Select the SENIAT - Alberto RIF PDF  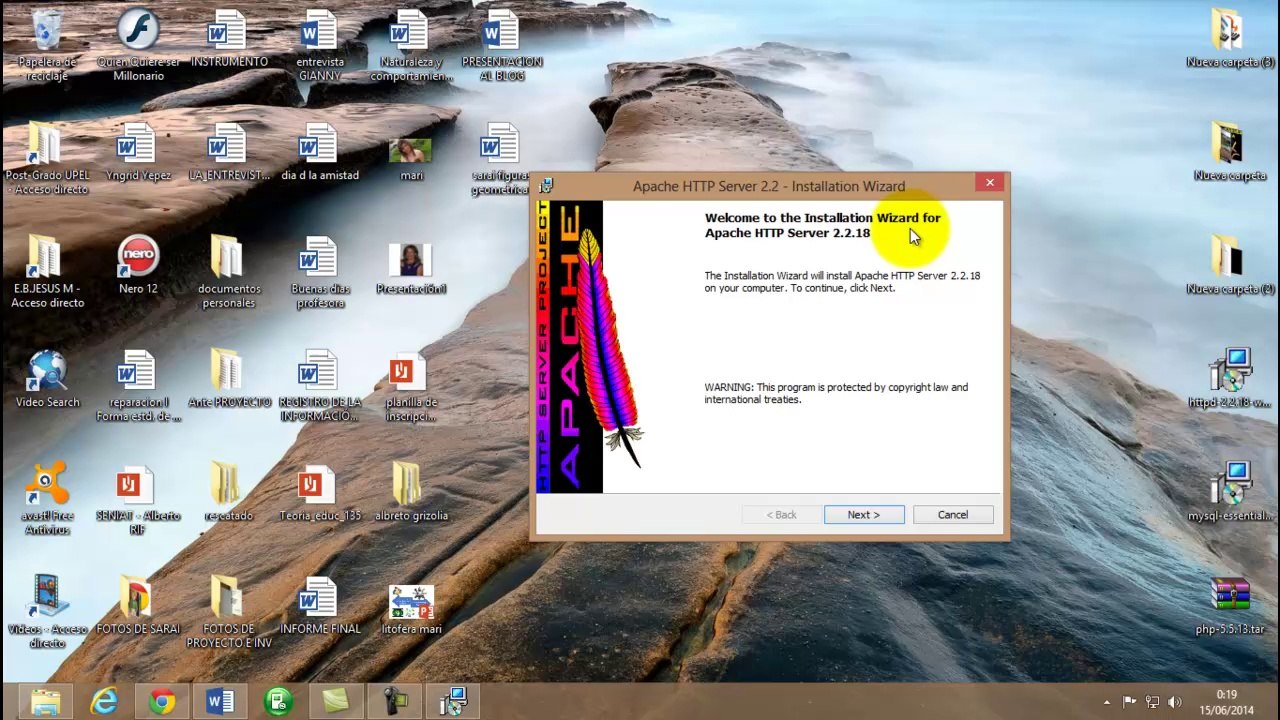[138, 499]
